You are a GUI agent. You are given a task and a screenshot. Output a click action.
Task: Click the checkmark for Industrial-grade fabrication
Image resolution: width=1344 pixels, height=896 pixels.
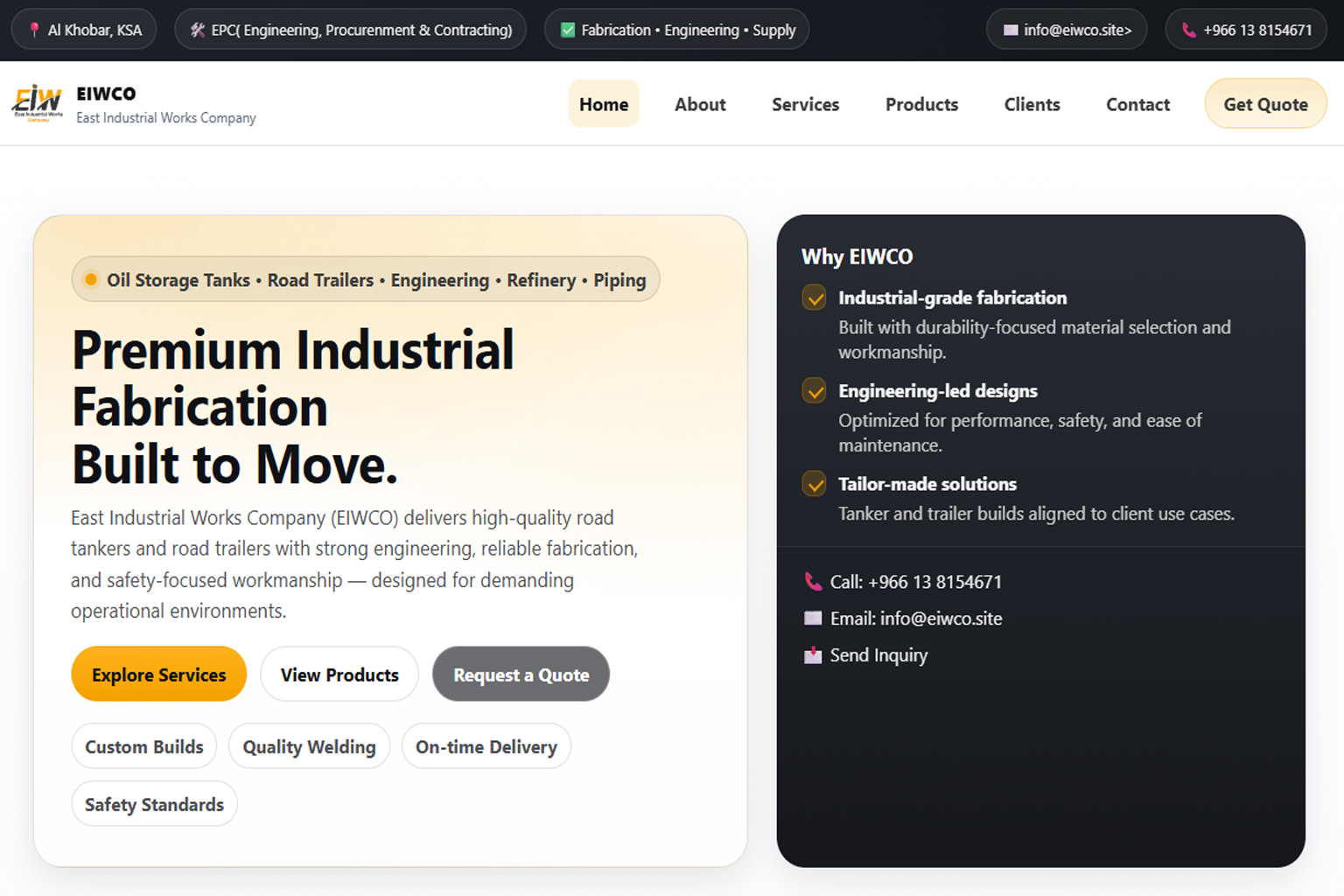(x=815, y=298)
